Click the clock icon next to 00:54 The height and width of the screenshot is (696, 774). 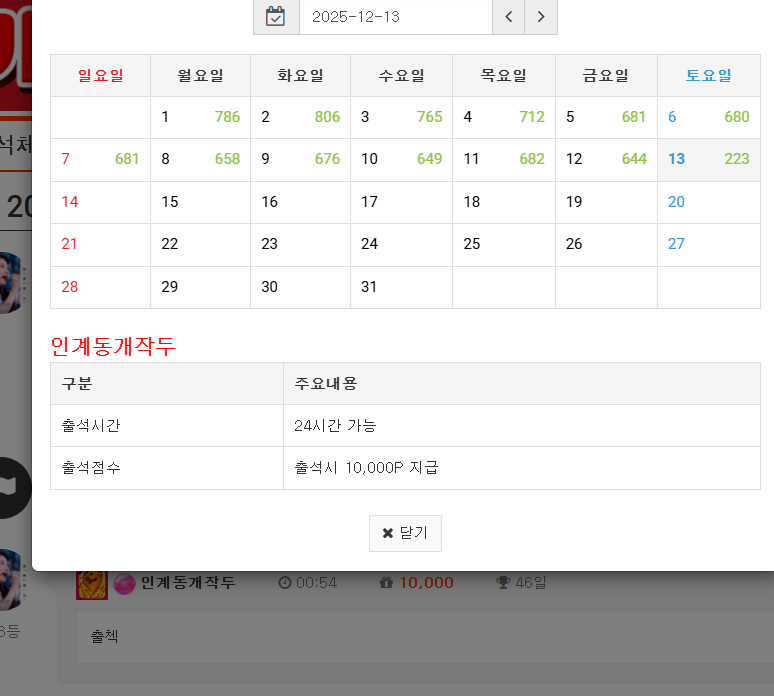pos(285,583)
